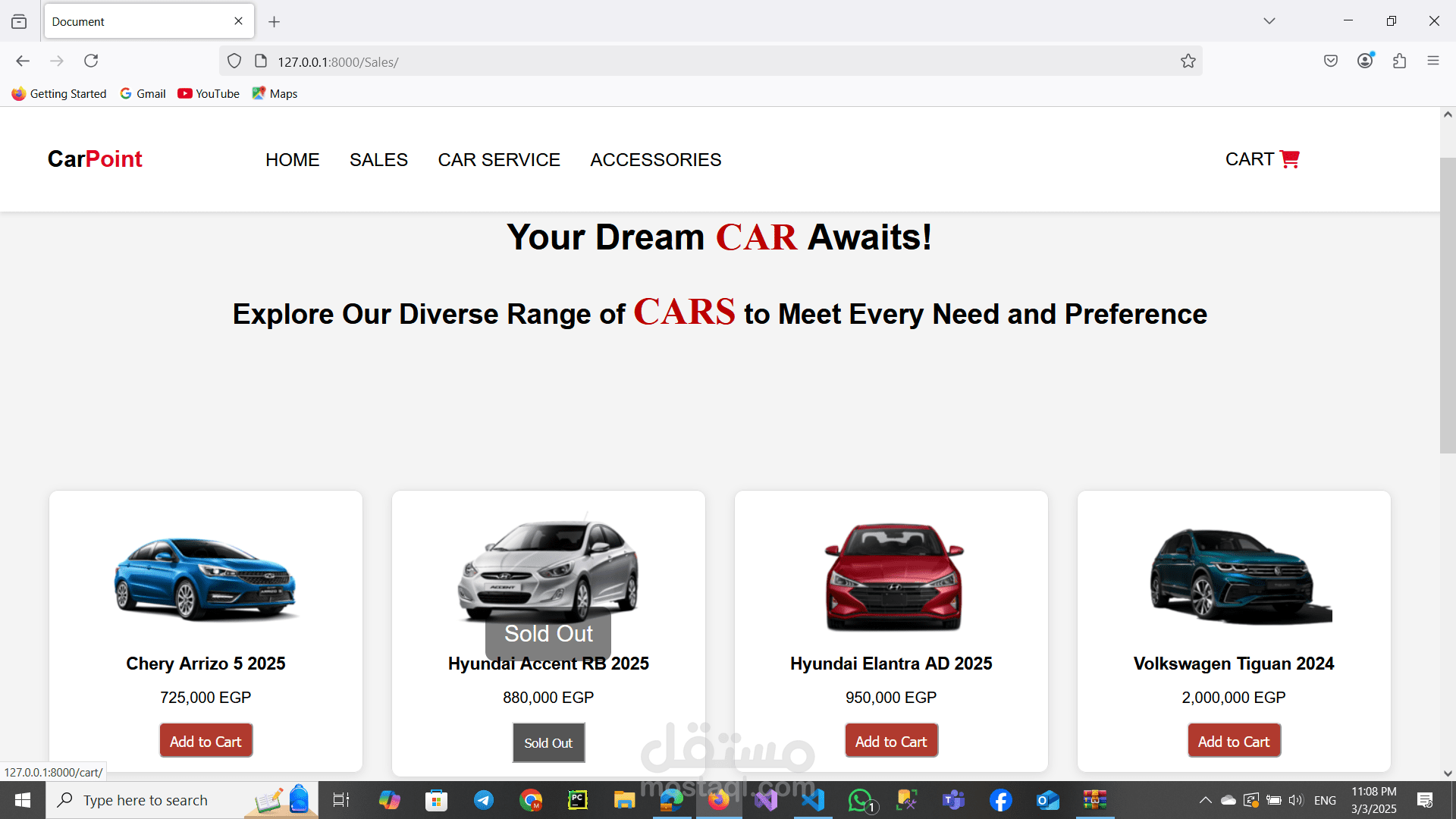Bookmark this page with star icon
Image resolution: width=1456 pixels, height=819 pixels.
click(x=1188, y=61)
